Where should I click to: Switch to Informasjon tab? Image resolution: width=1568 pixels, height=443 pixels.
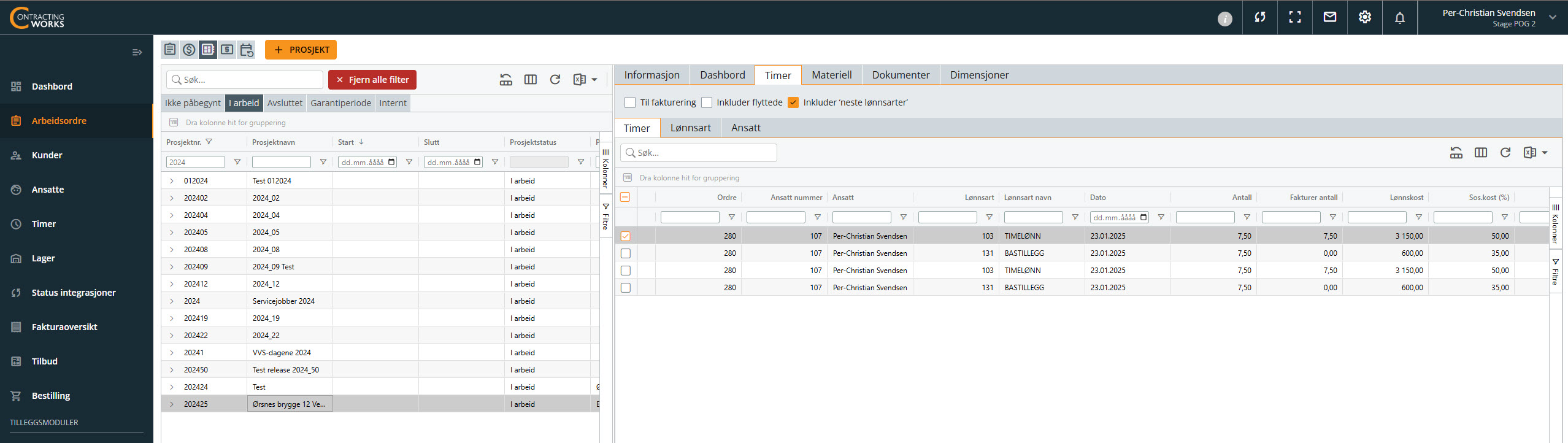coord(651,75)
